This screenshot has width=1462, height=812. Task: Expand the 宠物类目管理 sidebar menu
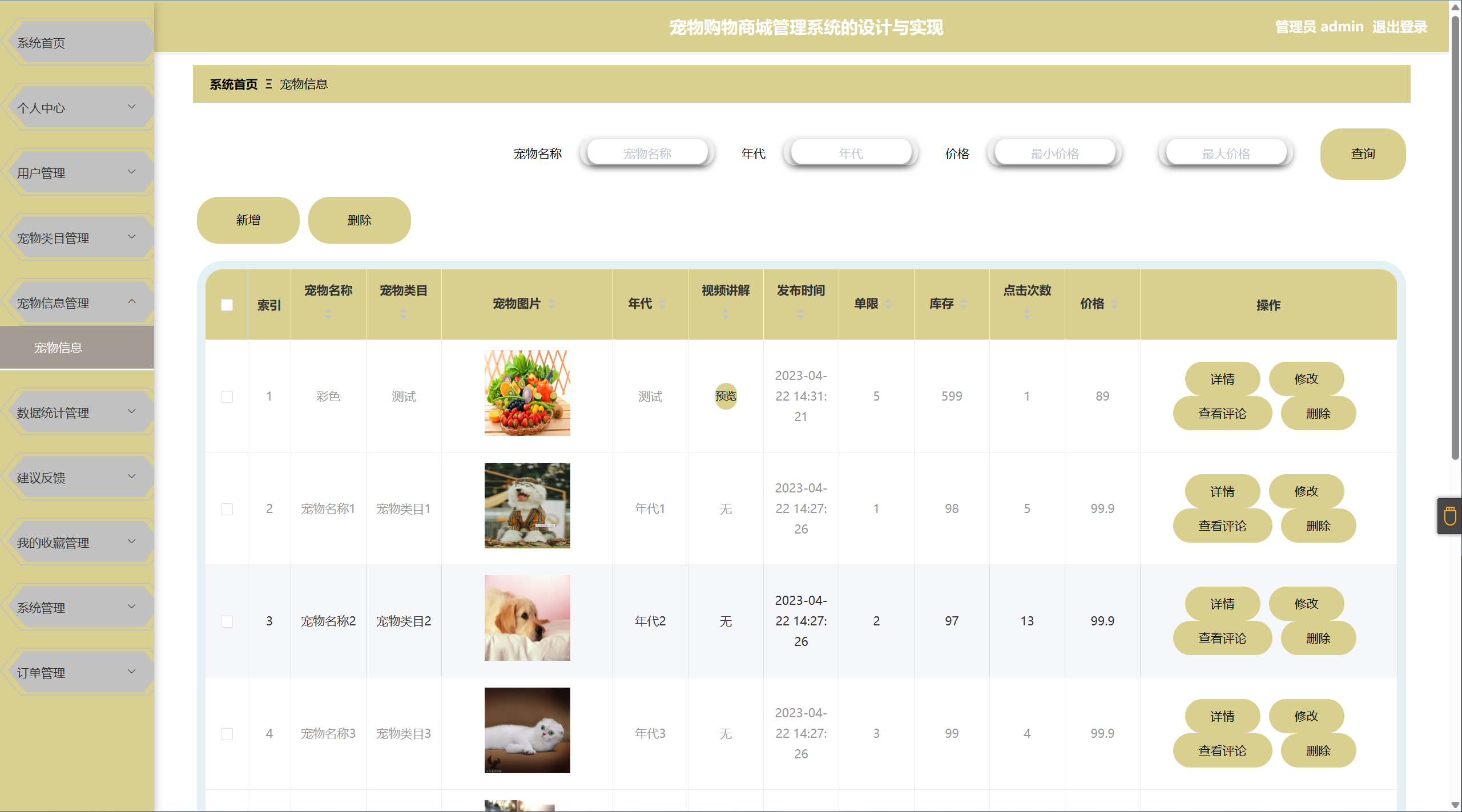tap(78, 237)
